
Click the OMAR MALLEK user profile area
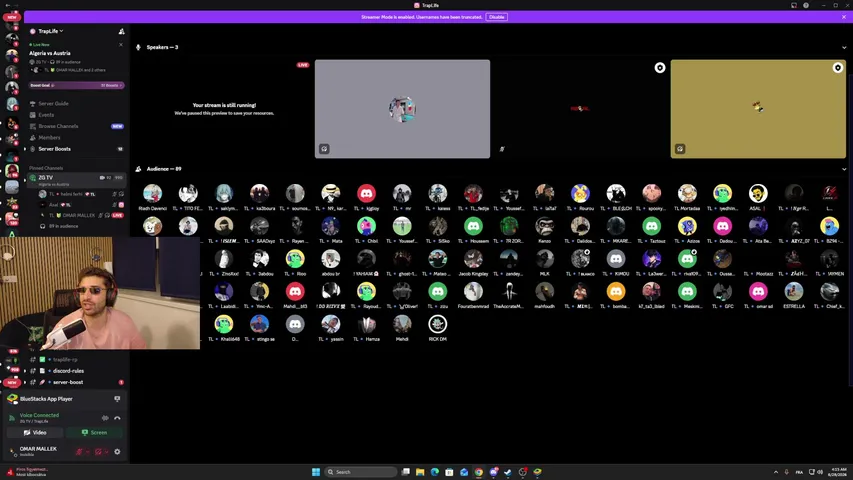coord(38,451)
